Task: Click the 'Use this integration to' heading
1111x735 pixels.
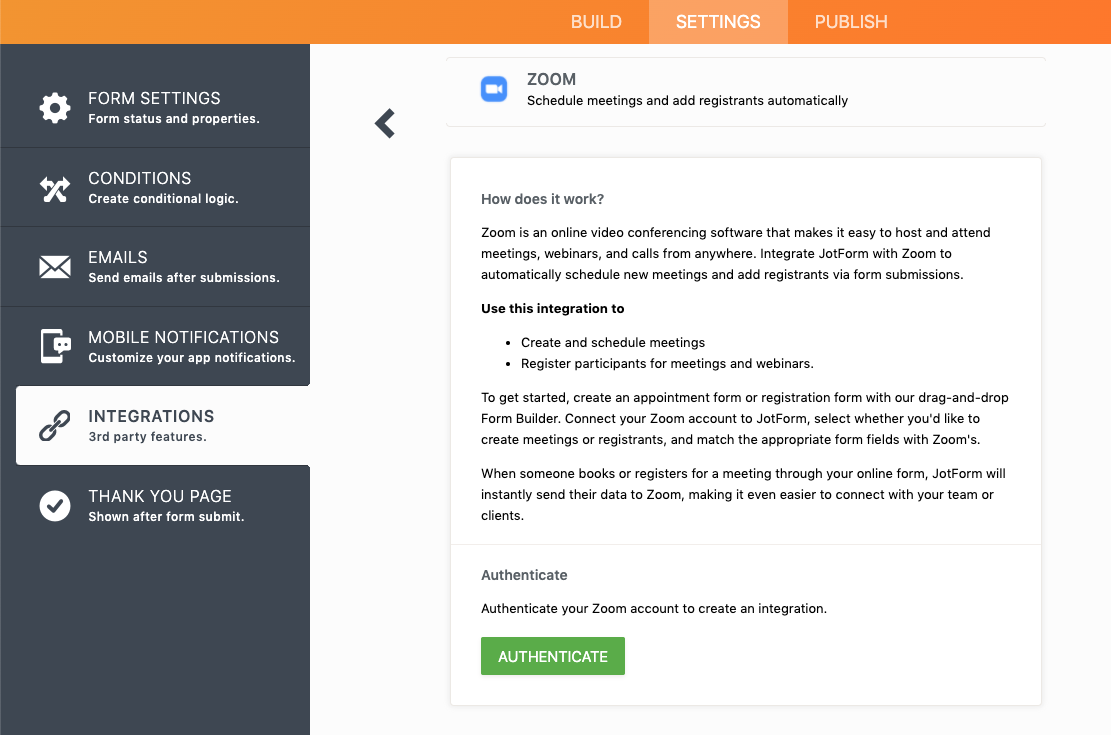Action: click(553, 308)
